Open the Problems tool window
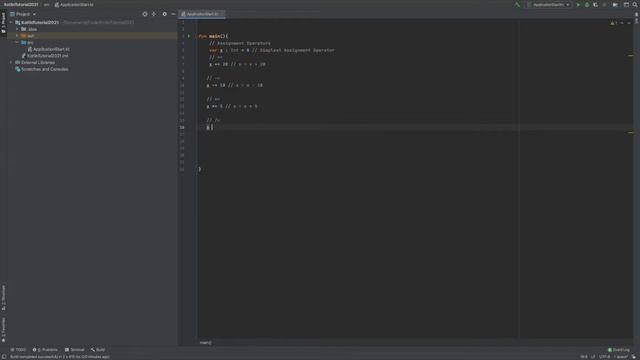640x360 pixels. [x=45, y=350]
